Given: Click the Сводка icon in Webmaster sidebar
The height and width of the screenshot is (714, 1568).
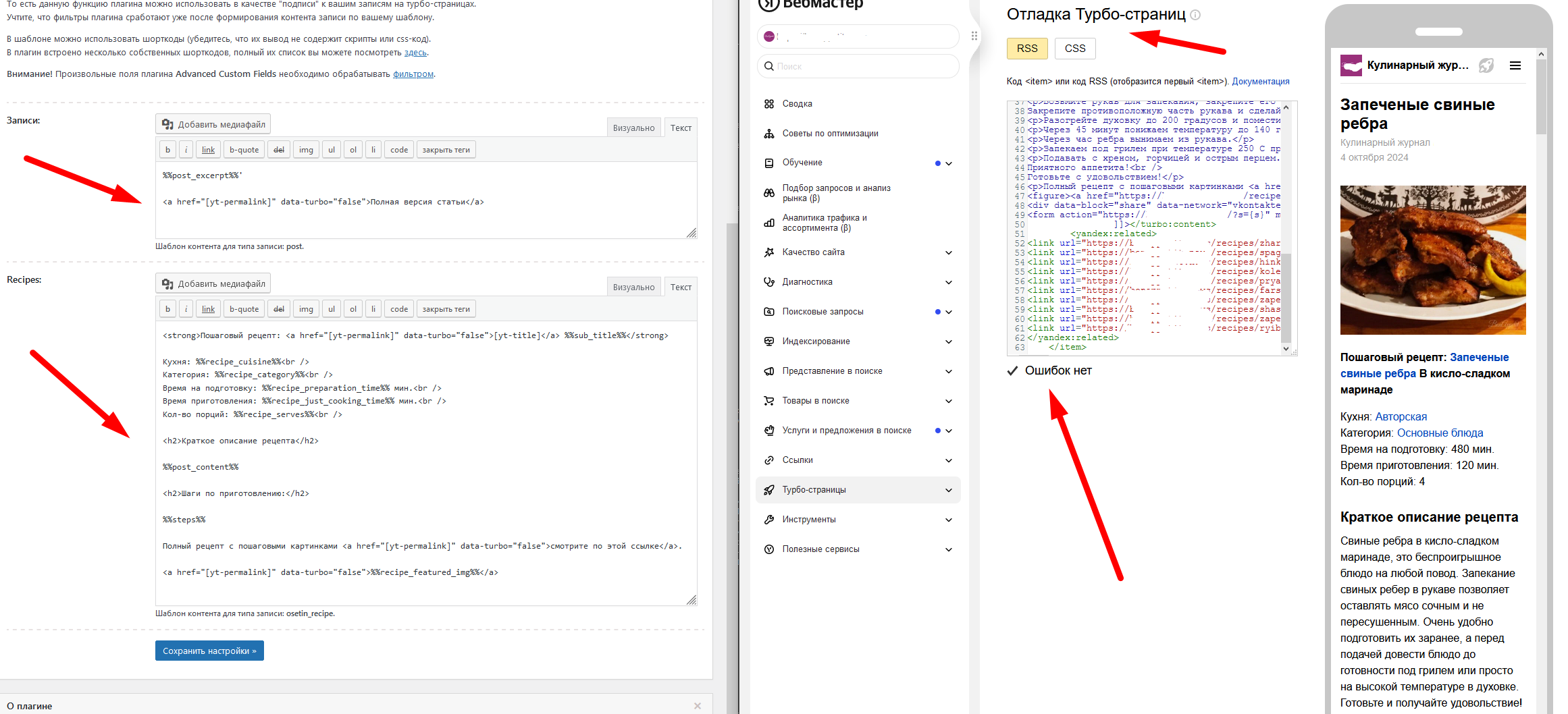Looking at the screenshot, I should 768,104.
